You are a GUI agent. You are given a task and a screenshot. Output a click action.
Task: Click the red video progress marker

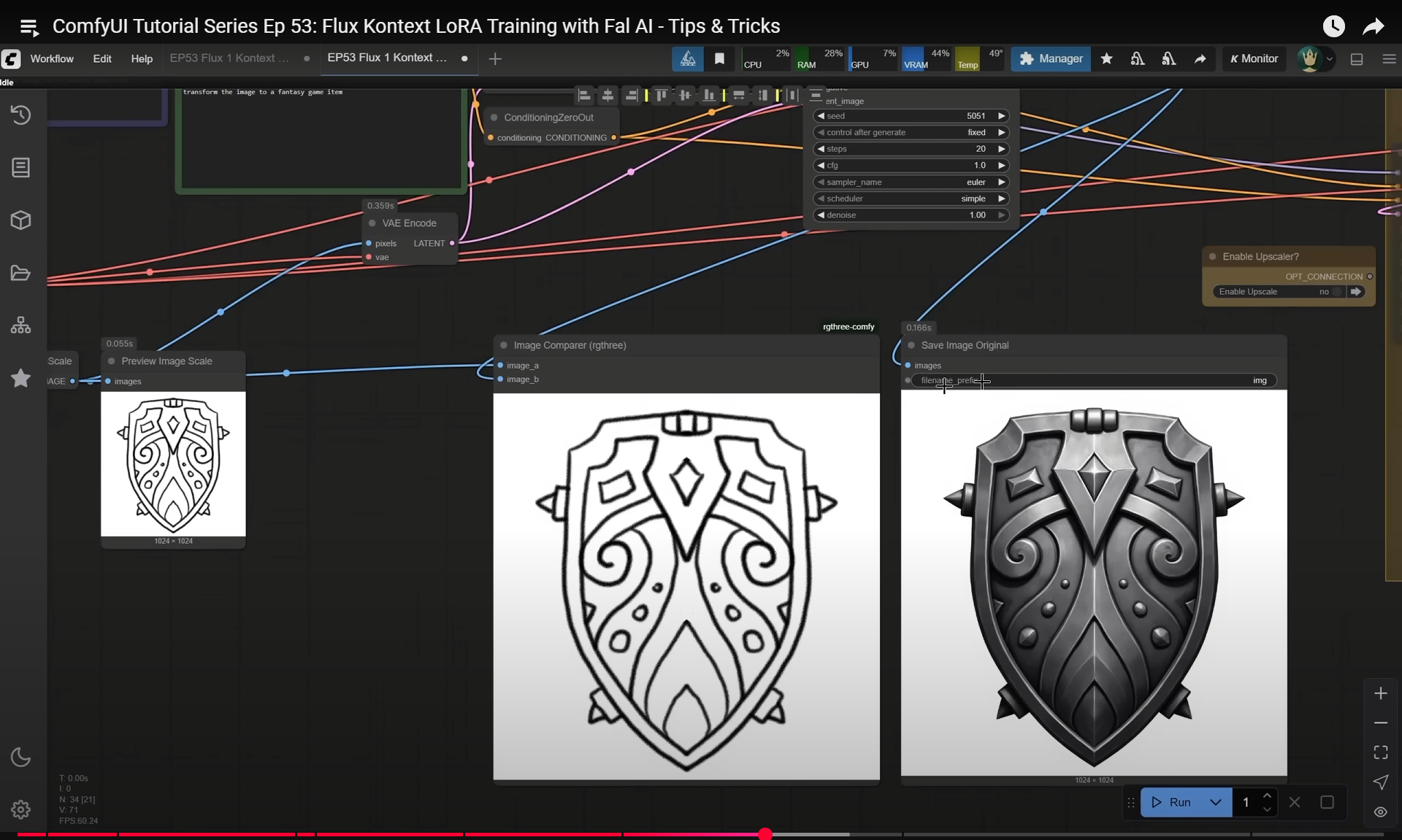pos(765,834)
